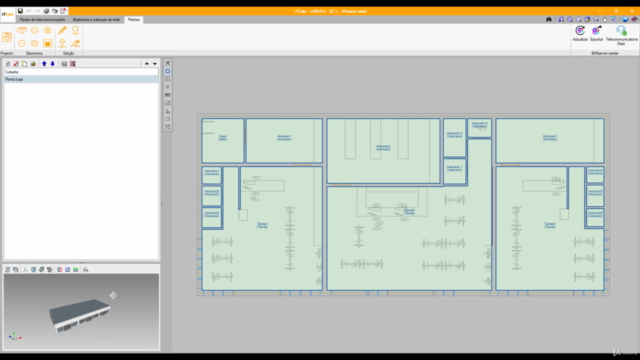
Task: Select the Plantas tab
Action: coord(133,20)
